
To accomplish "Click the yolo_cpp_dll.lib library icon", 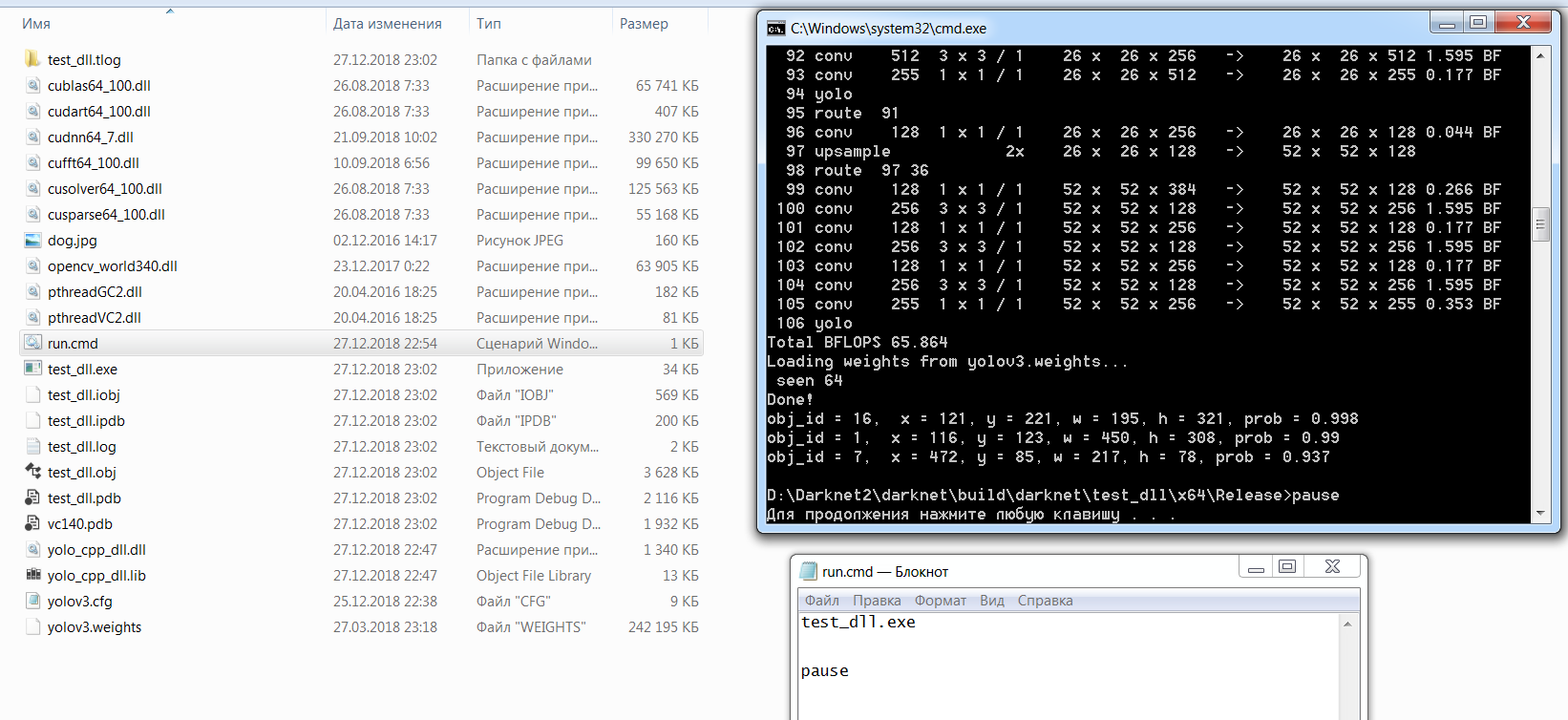I will 32,575.
